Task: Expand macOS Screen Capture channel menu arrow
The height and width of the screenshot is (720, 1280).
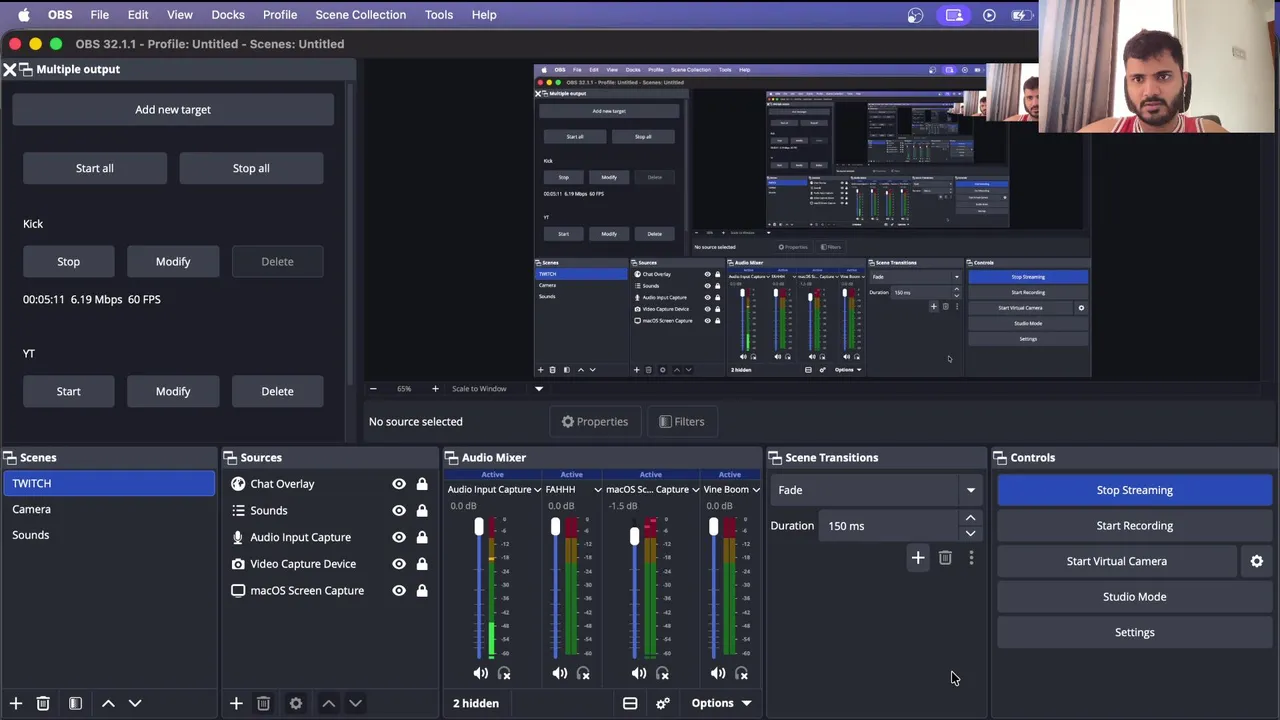Action: click(695, 490)
